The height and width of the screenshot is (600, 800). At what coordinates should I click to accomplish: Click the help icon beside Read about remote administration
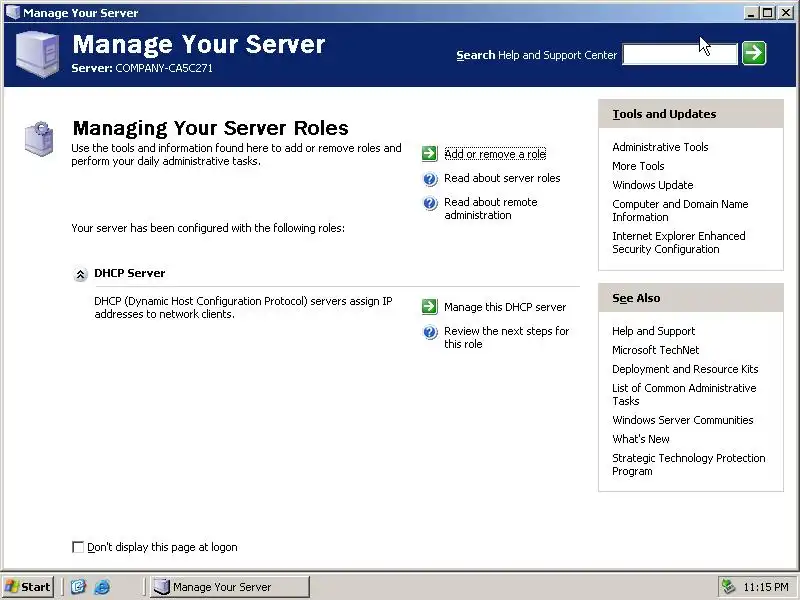point(430,203)
